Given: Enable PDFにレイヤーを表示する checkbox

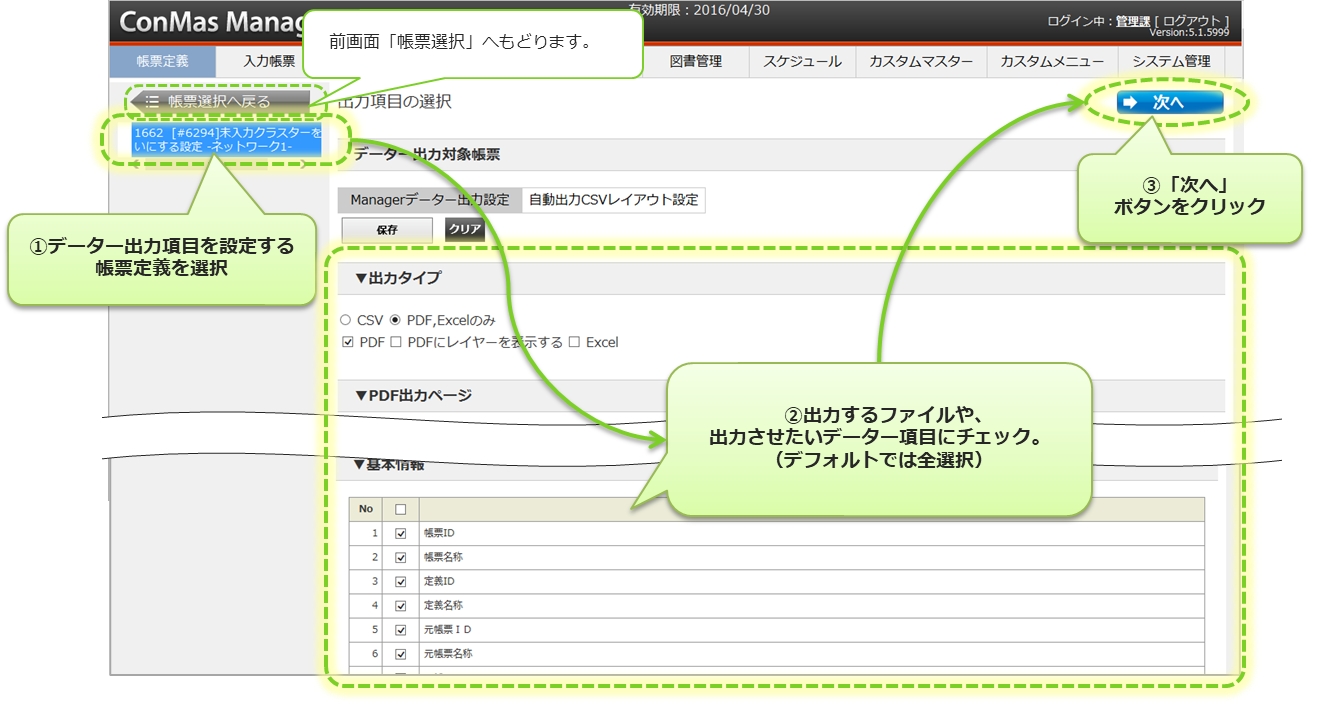Looking at the screenshot, I should [x=396, y=342].
